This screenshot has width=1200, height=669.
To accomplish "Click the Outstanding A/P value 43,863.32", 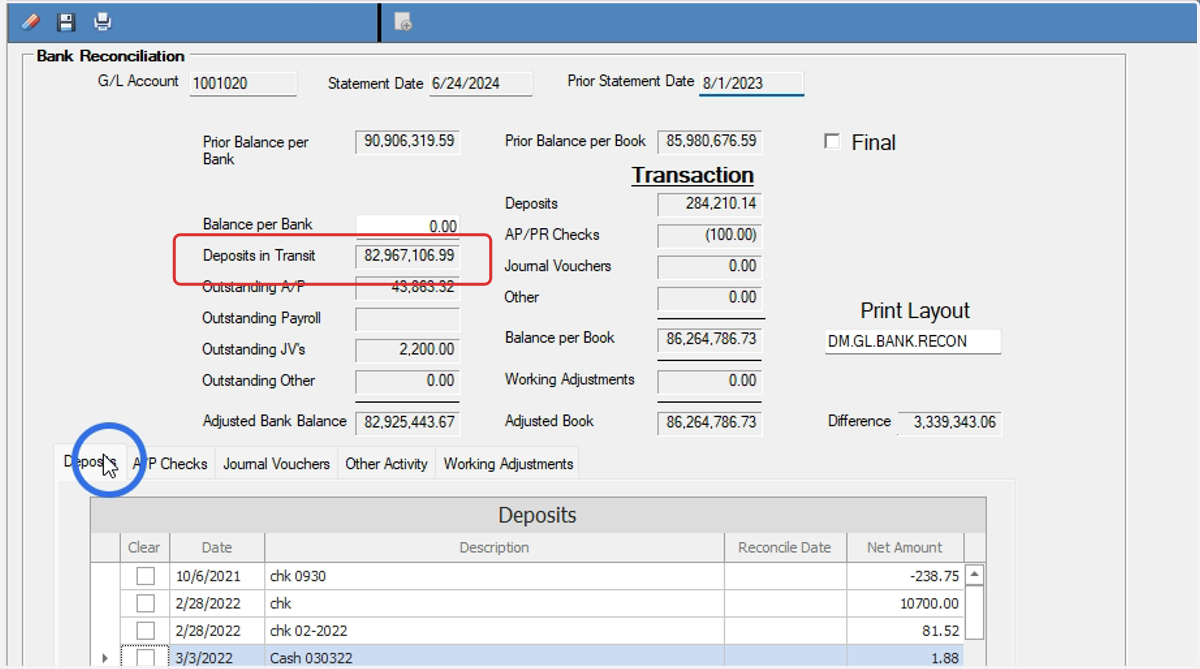I will point(408,287).
